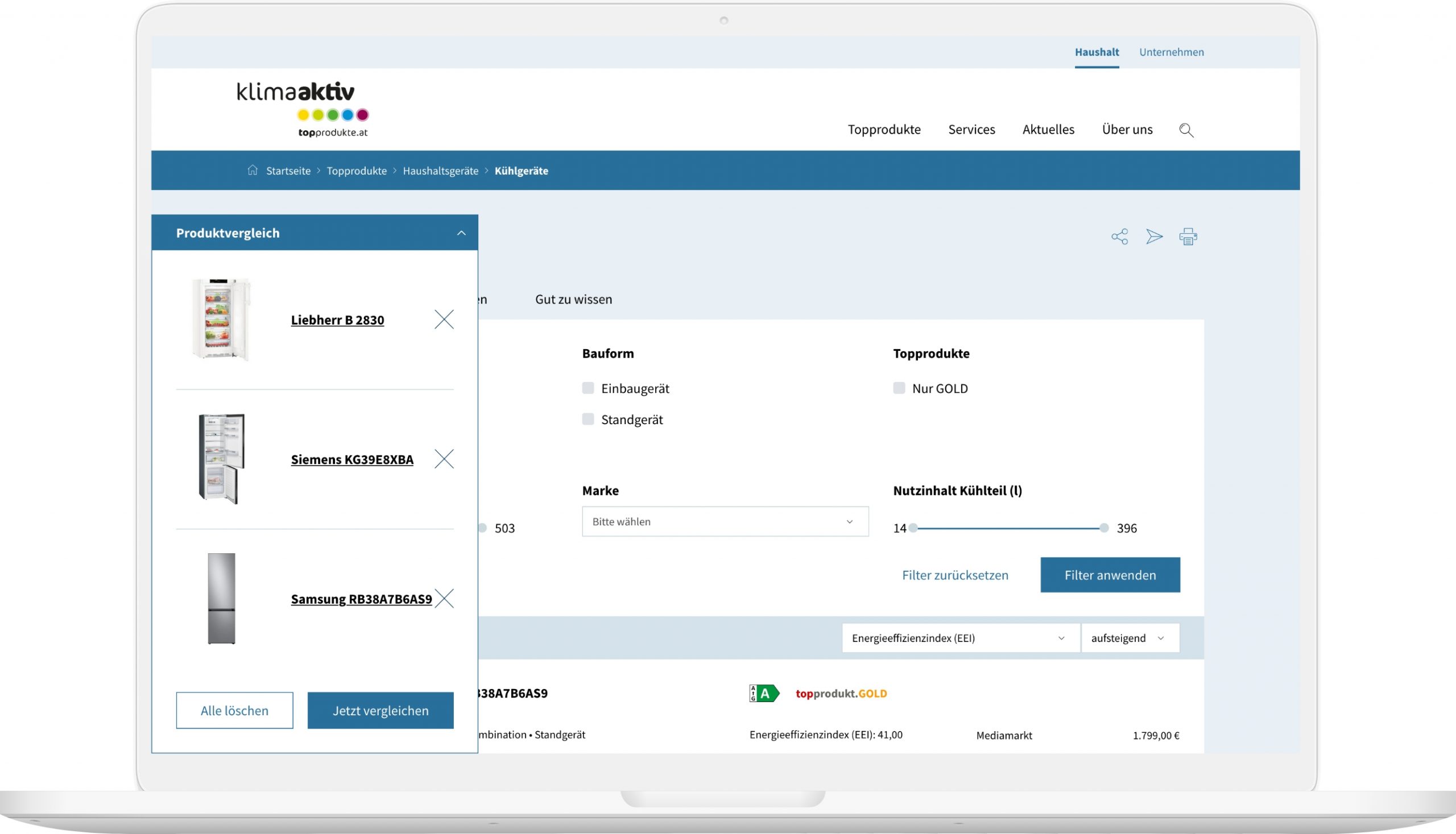This screenshot has height=834, width=1456.
Task: Click the Mediamarkt retailer text
Action: pyautogui.click(x=1004, y=736)
